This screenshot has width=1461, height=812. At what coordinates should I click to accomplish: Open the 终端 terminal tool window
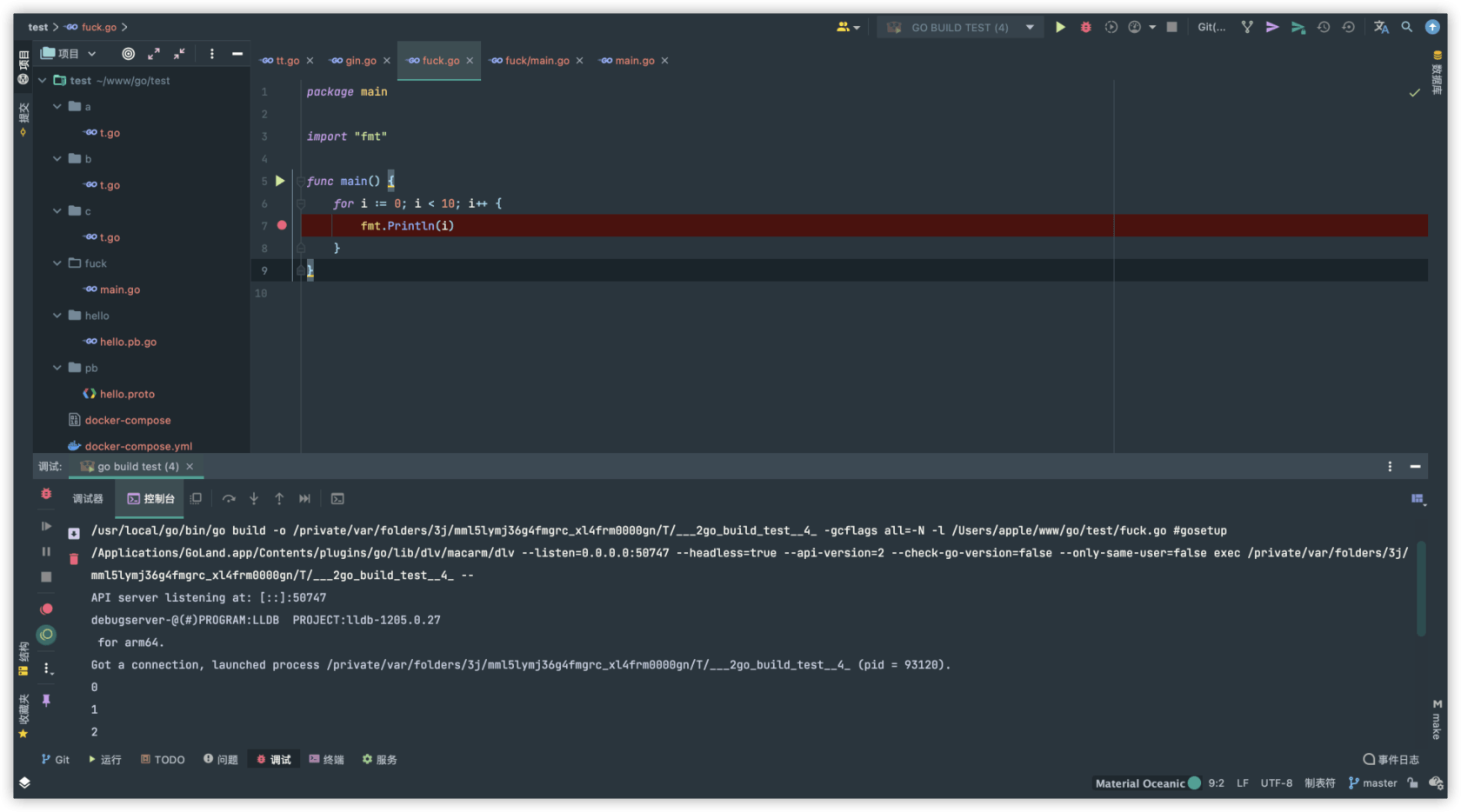(327, 759)
